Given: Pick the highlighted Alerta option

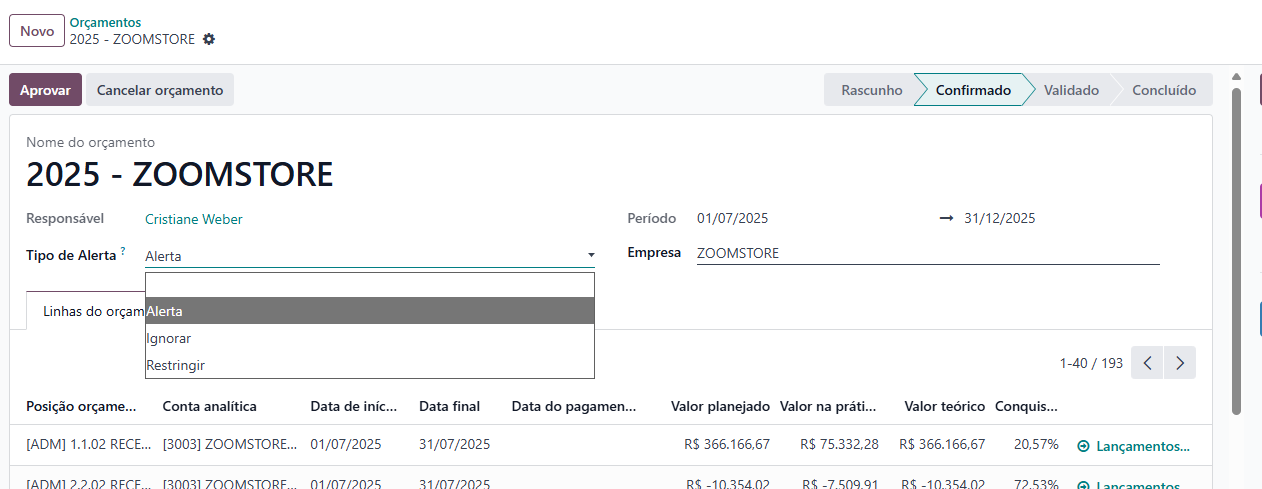Looking at the screenshot, I should coord(165,311).
